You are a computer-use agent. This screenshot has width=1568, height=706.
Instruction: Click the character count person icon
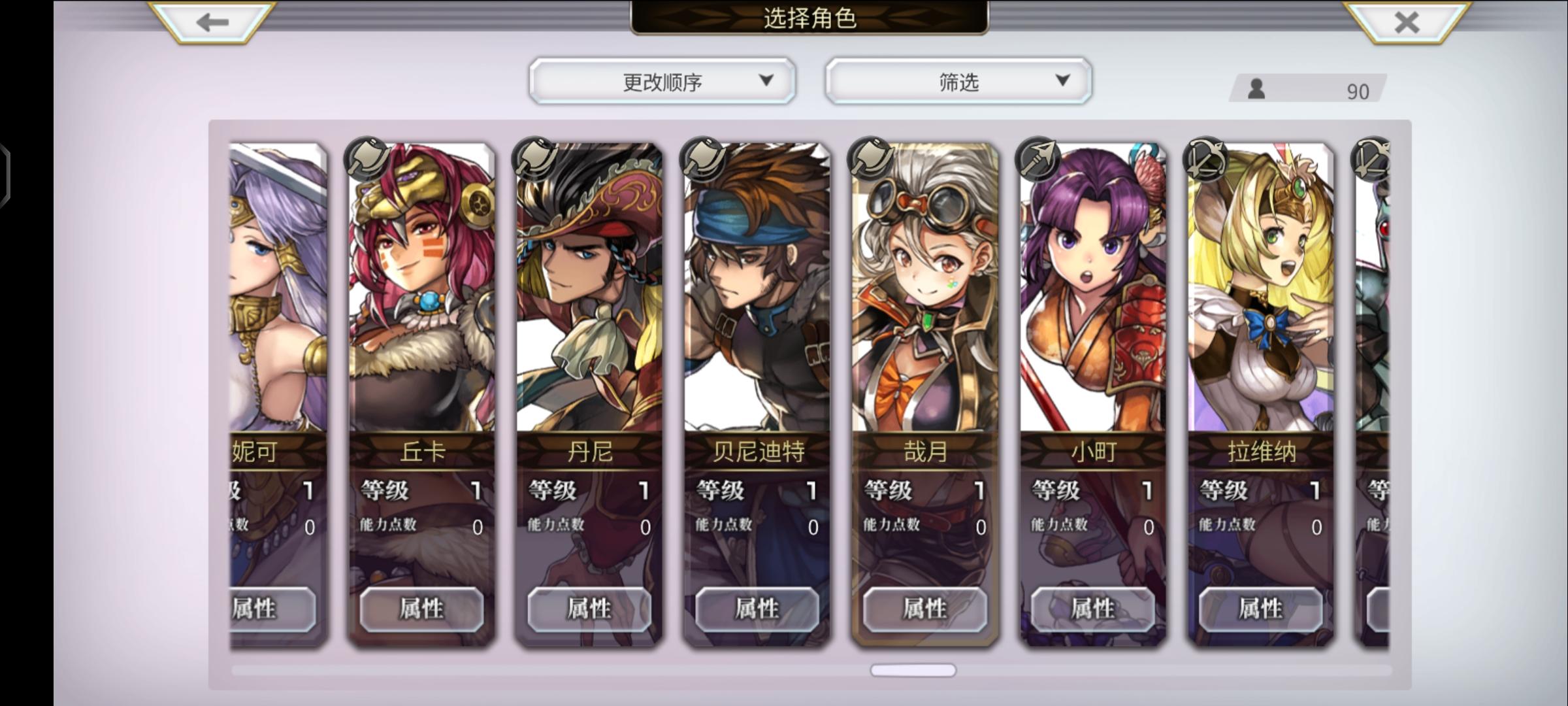[x=1256, y=89]
